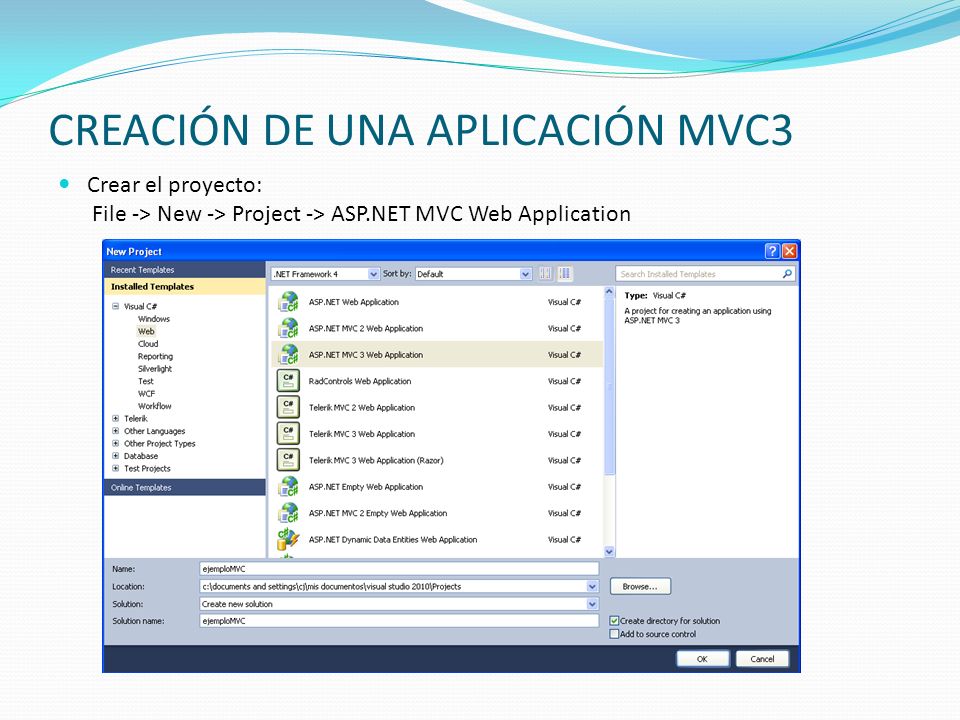Close the New Project dialog
The width and height of the screenshot is (960, 720).
click(790, 251)
